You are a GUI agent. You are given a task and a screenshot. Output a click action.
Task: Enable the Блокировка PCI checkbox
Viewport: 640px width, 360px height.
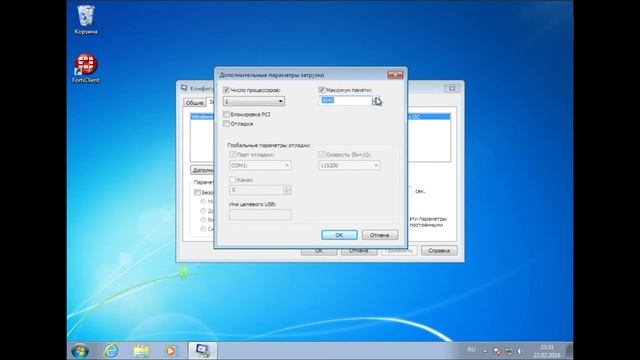(226, 115)
